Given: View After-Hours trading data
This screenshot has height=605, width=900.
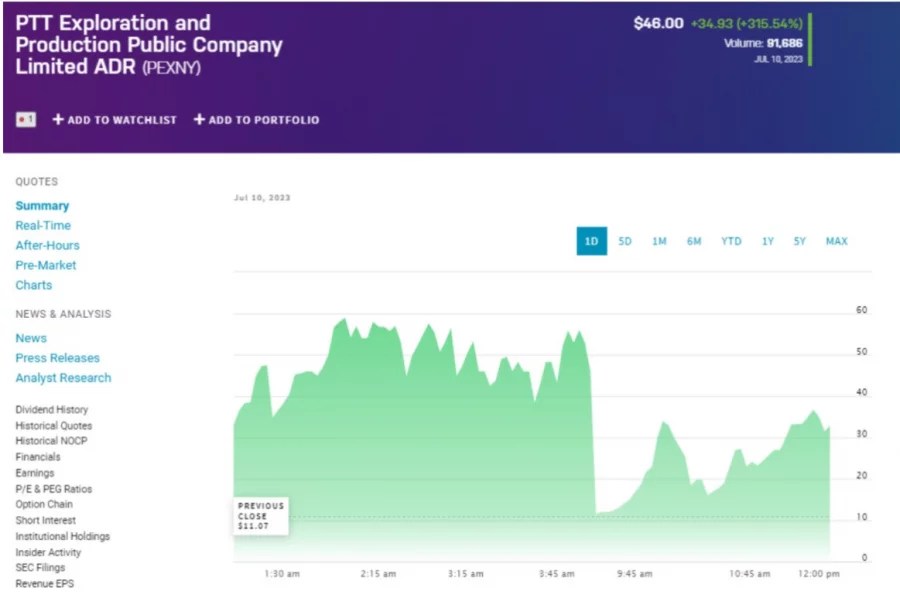Looking at the screenshot, I should click(47, 245).
